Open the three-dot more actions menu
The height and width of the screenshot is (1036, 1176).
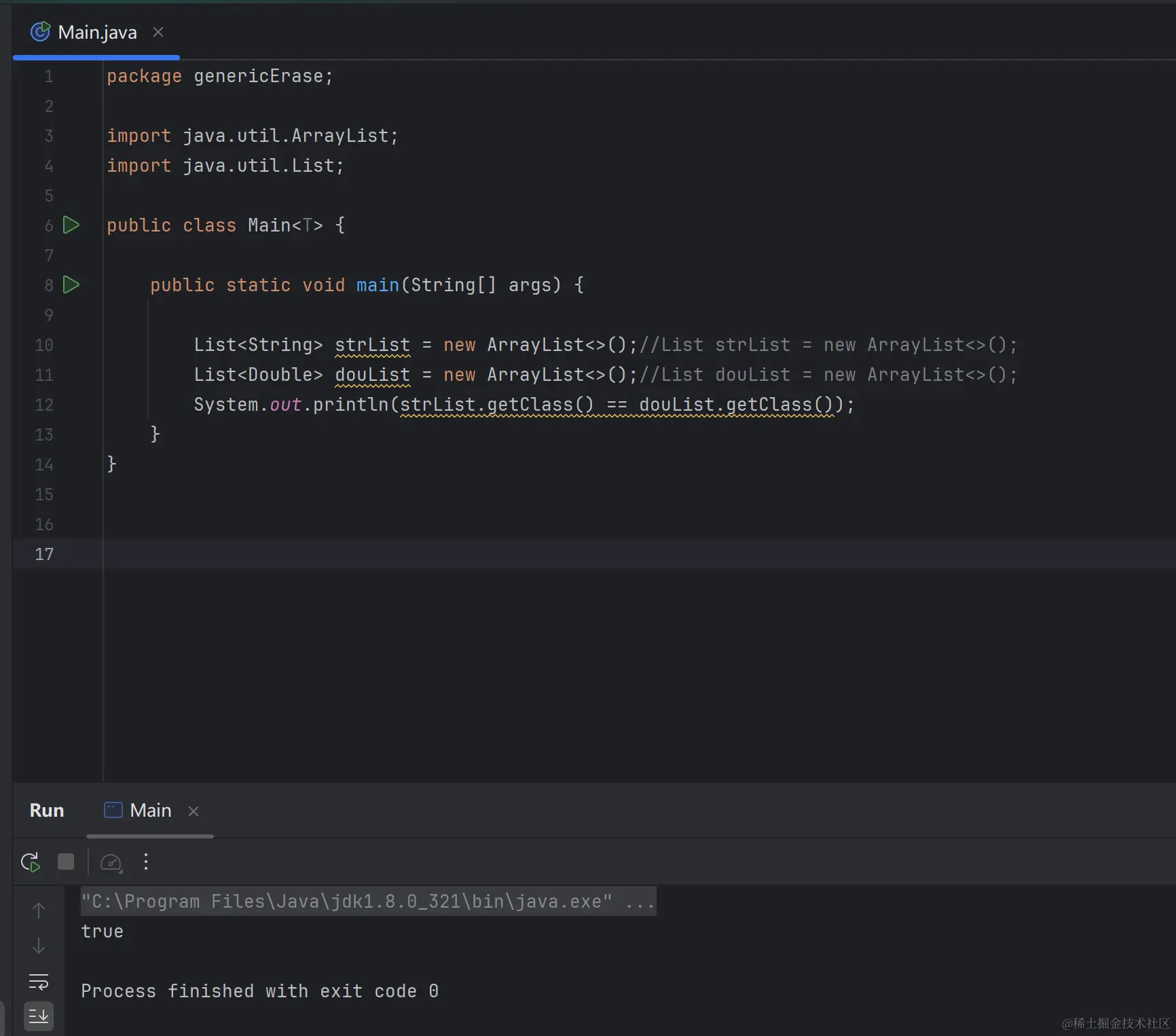[146, 862]
